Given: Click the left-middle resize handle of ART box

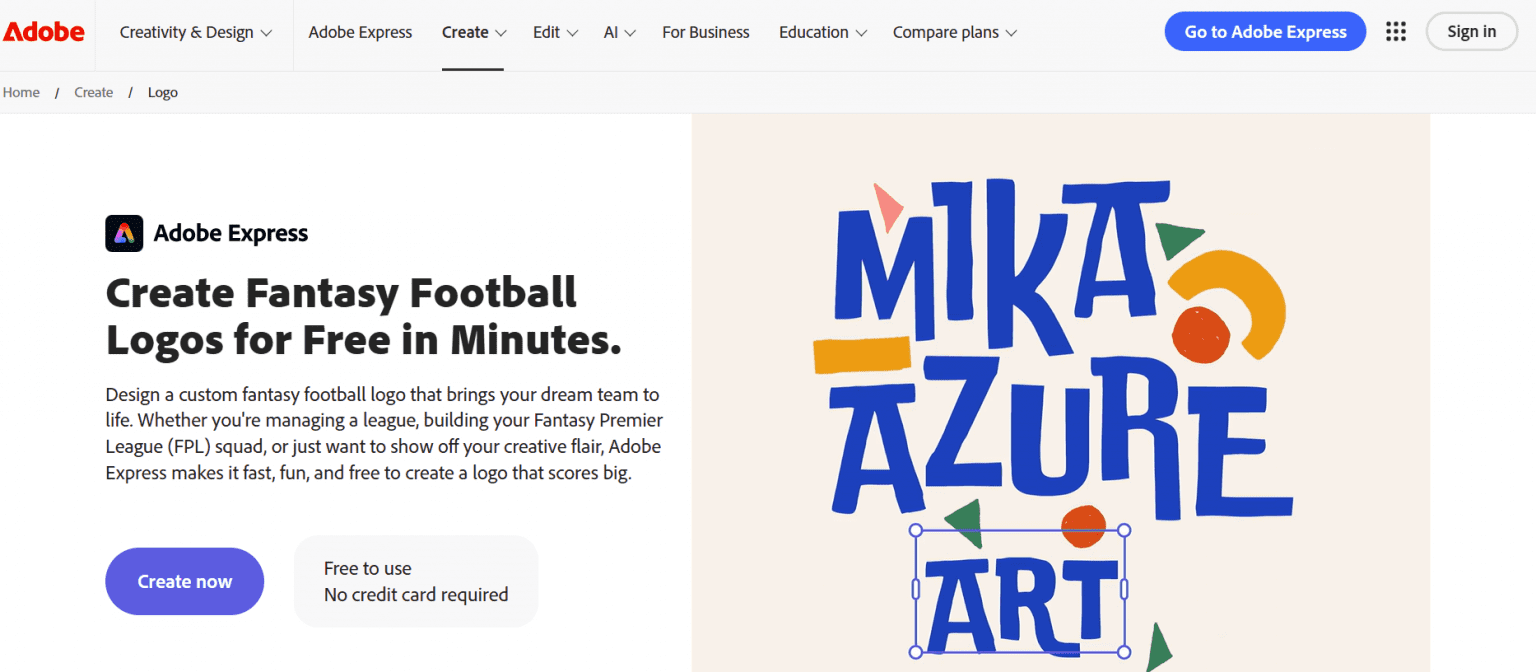Looking at the screenshot, I should click(916, 590).
